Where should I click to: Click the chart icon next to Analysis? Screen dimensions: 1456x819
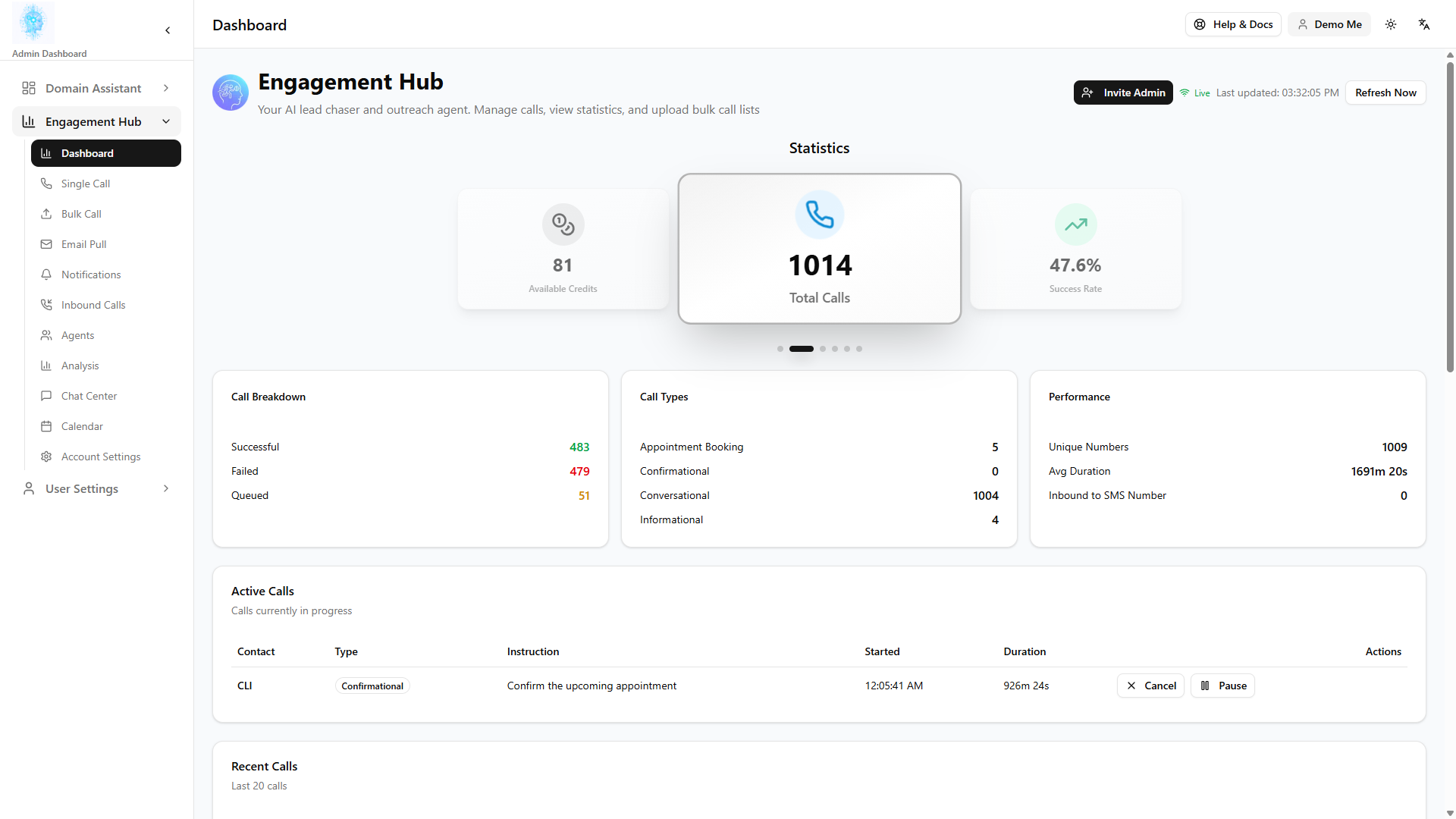(46, 366)
